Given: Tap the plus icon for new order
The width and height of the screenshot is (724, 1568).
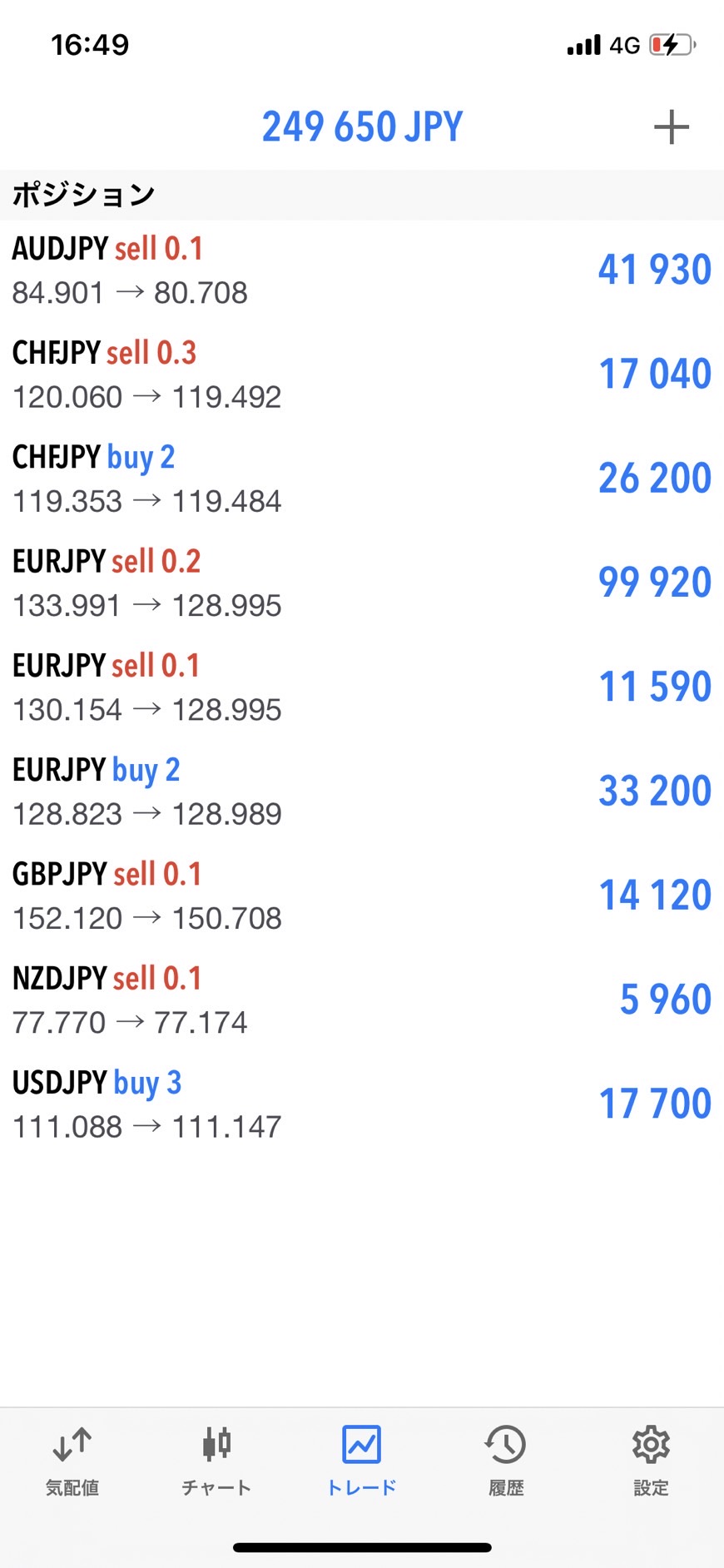Looking at the screenshot, I should coord(671,127).
